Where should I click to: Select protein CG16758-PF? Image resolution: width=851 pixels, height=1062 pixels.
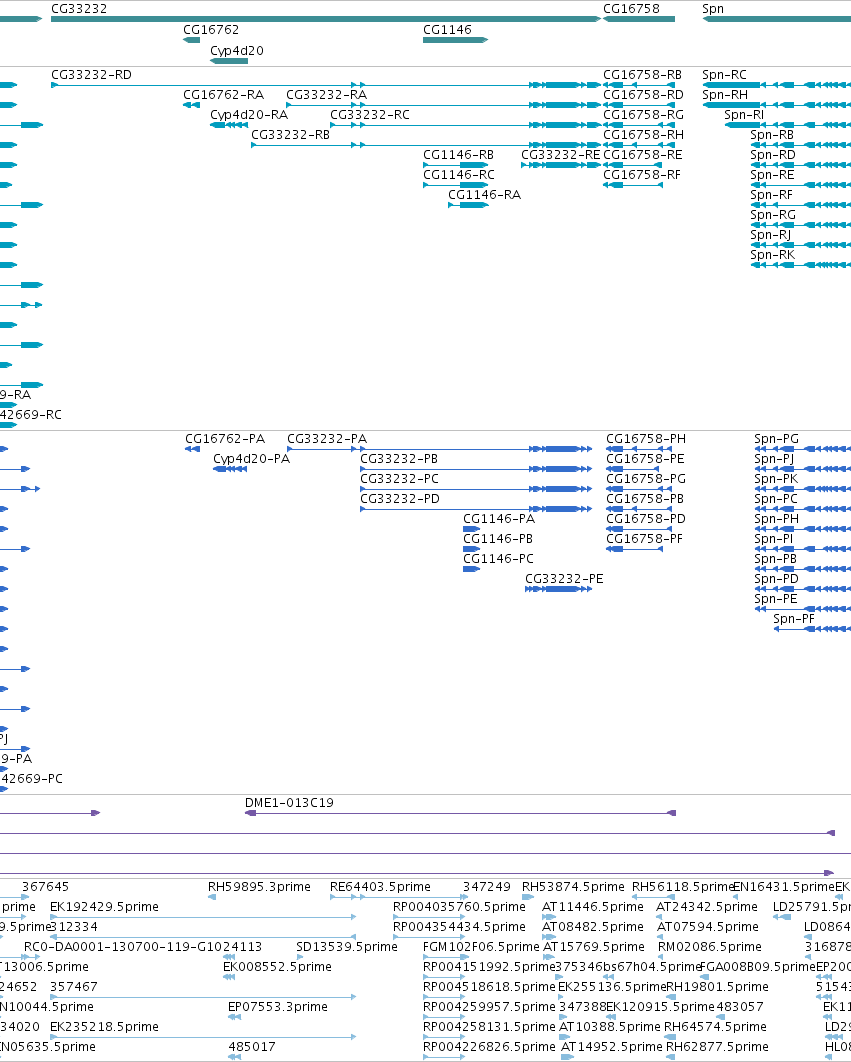tap(644, 539)
